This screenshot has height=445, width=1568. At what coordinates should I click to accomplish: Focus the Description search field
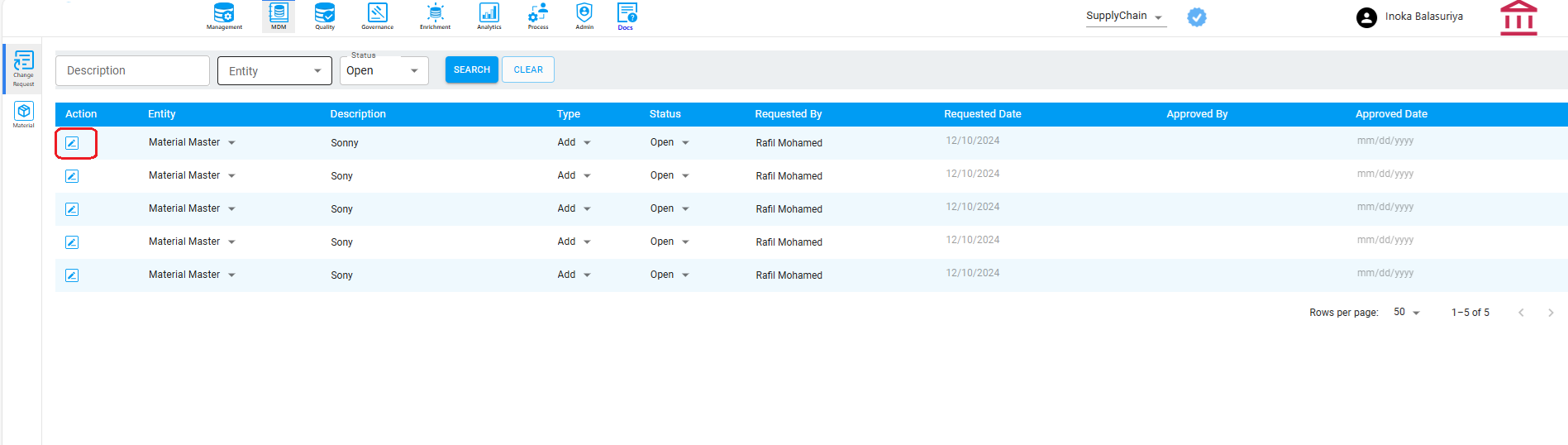(x=132, y=71)
